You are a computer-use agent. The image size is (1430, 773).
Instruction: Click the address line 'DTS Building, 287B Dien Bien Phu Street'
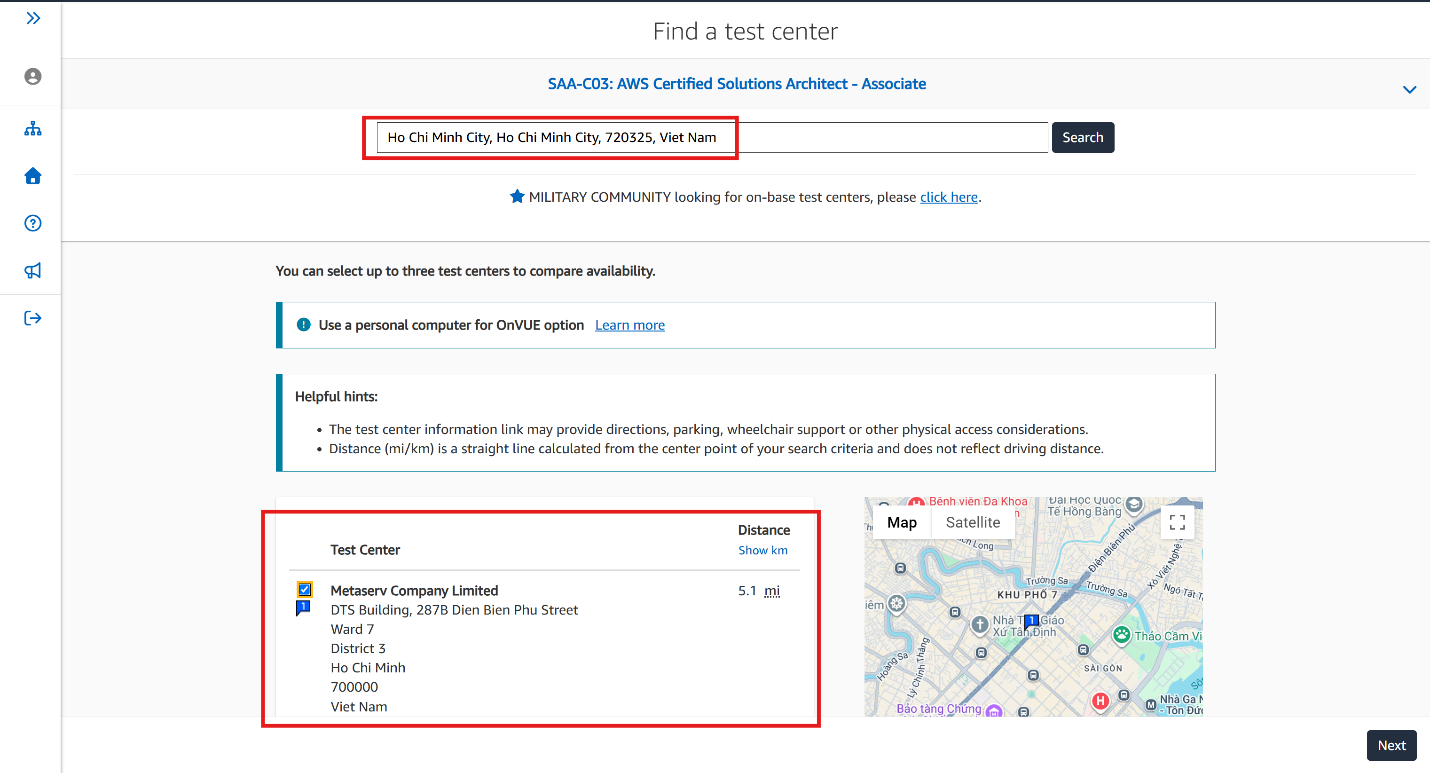coord(454,610)
